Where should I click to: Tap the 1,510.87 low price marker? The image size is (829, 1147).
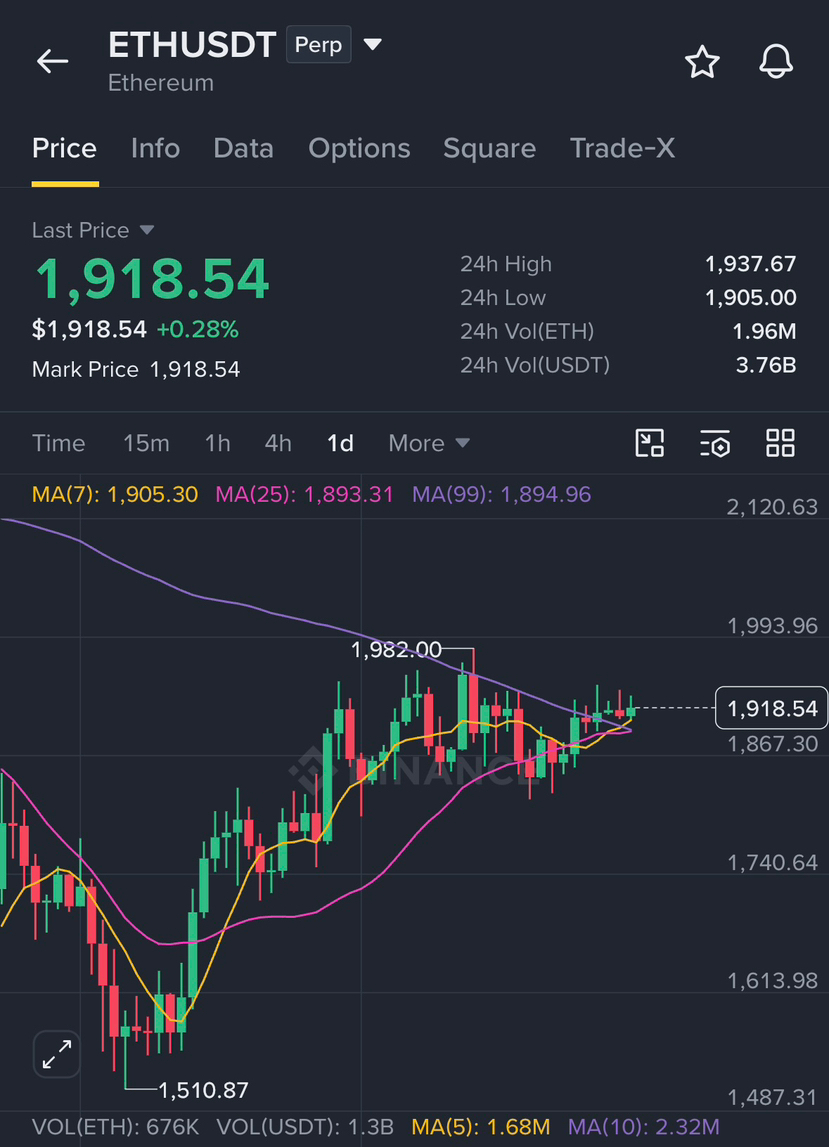pyautogui.click(x=203, y=1091)
